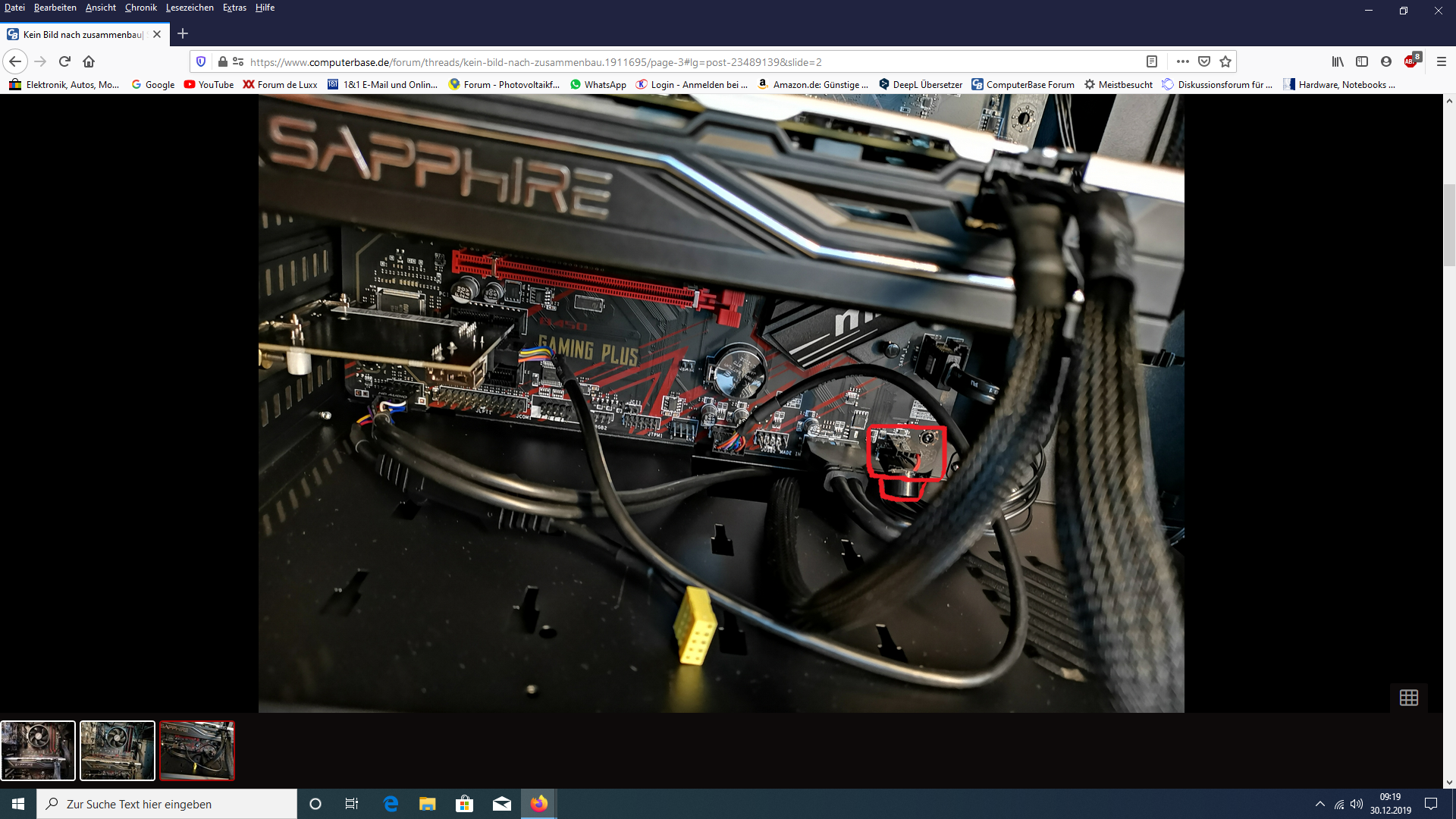The height and width of the screenshot is (819, 1456).
Task: Open Firefox account icon
Action: tap(1386, 61)
